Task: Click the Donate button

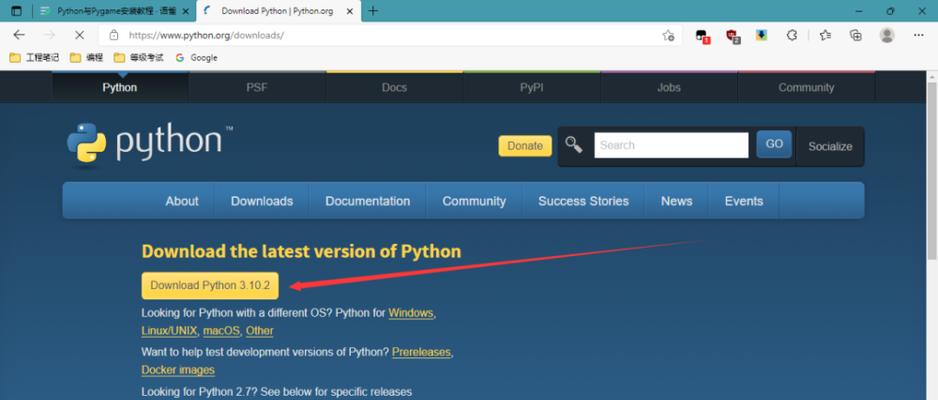Action: pos(525,146)
